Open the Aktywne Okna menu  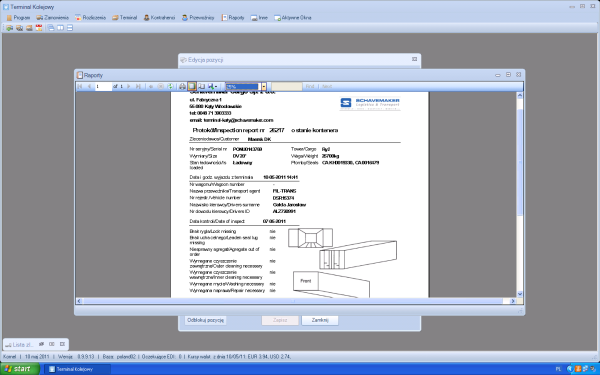(x=293, y=18)
